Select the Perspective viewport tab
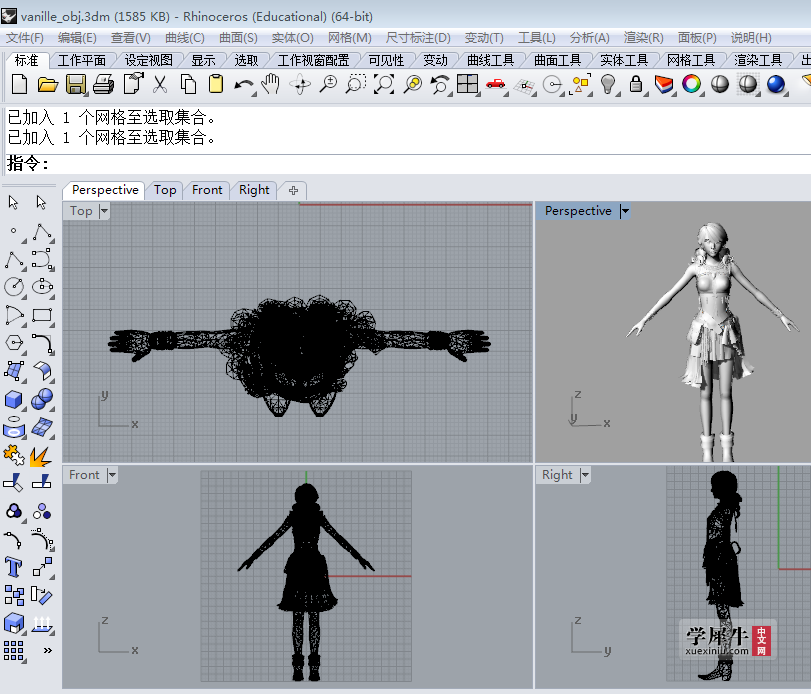The height and width of the screenshot is (694, 811). 105,190
